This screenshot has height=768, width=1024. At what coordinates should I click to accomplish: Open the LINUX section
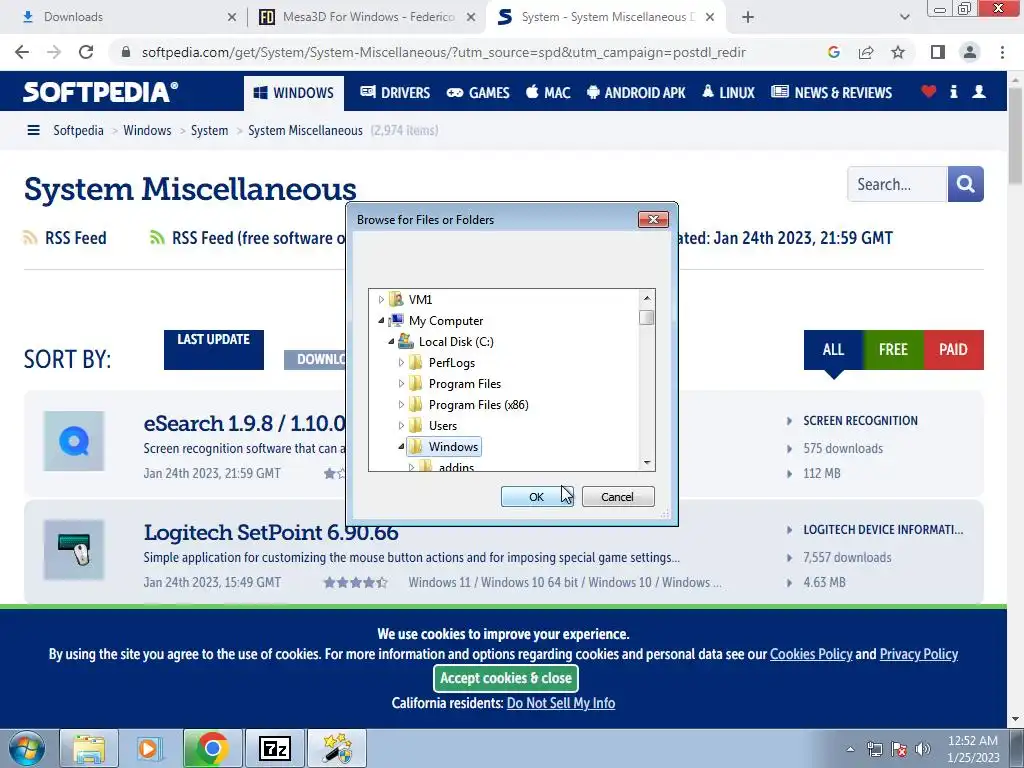(x=729, y=93)
